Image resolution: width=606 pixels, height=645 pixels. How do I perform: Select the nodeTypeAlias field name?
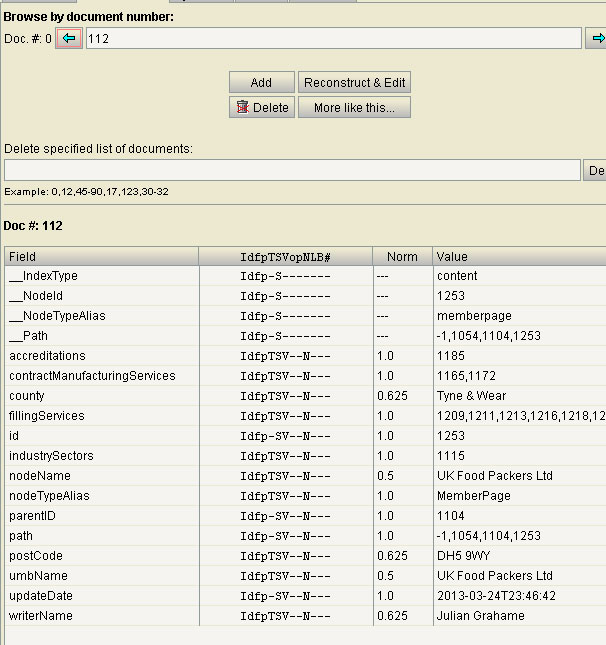click(49, 496)
